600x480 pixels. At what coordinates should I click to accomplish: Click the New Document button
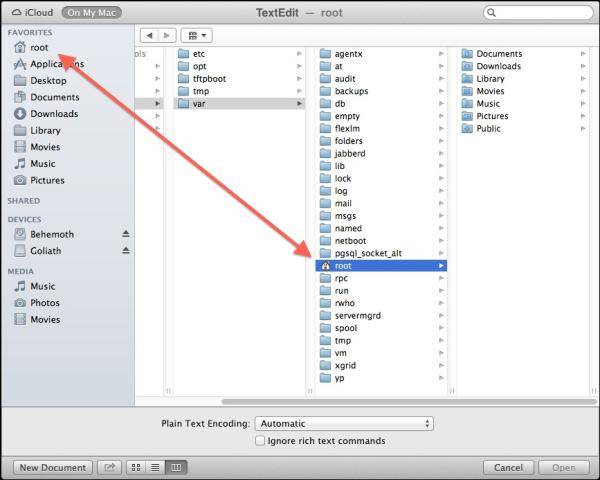tap(53, 467)
